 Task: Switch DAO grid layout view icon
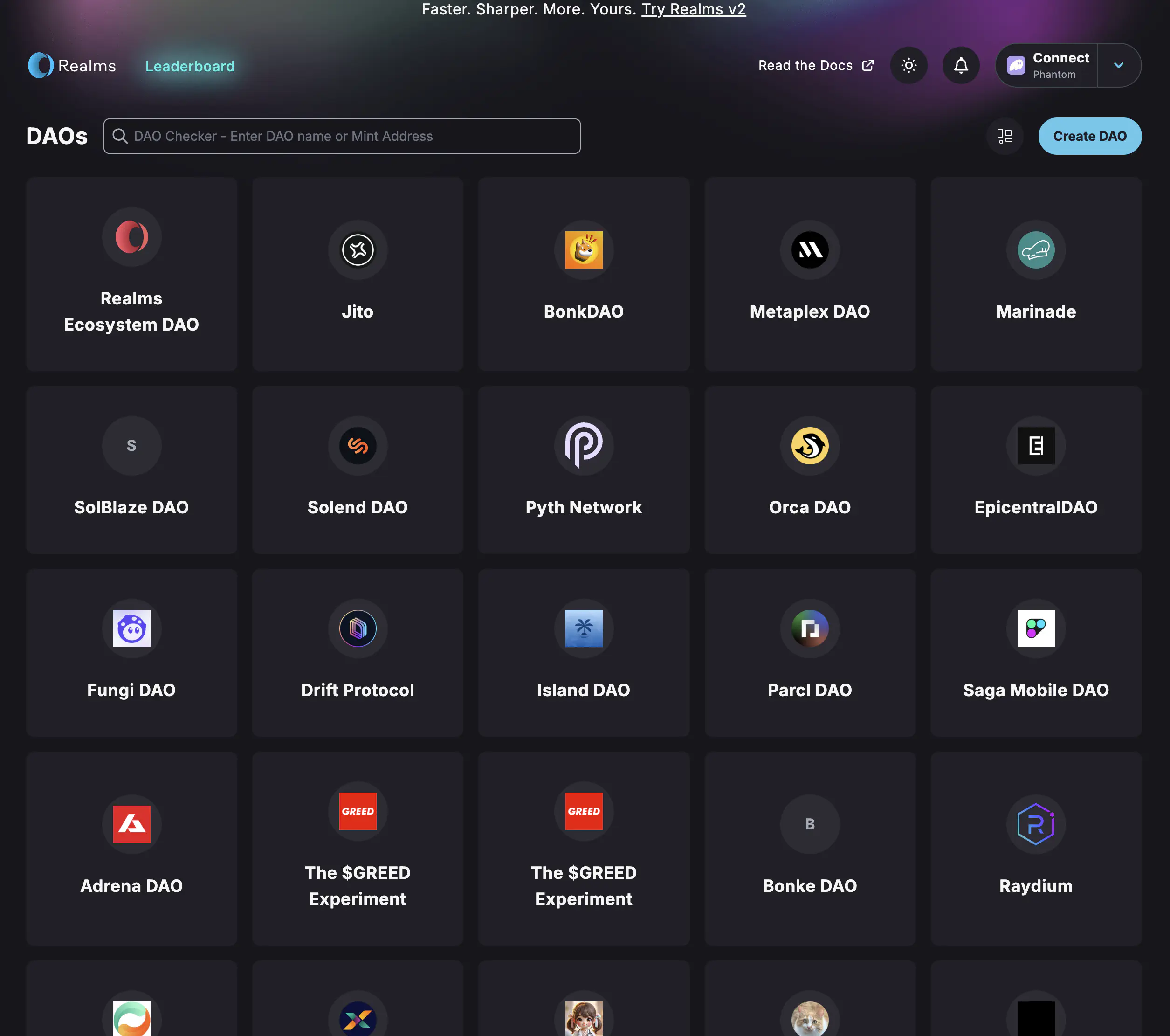pos(1005,136)
